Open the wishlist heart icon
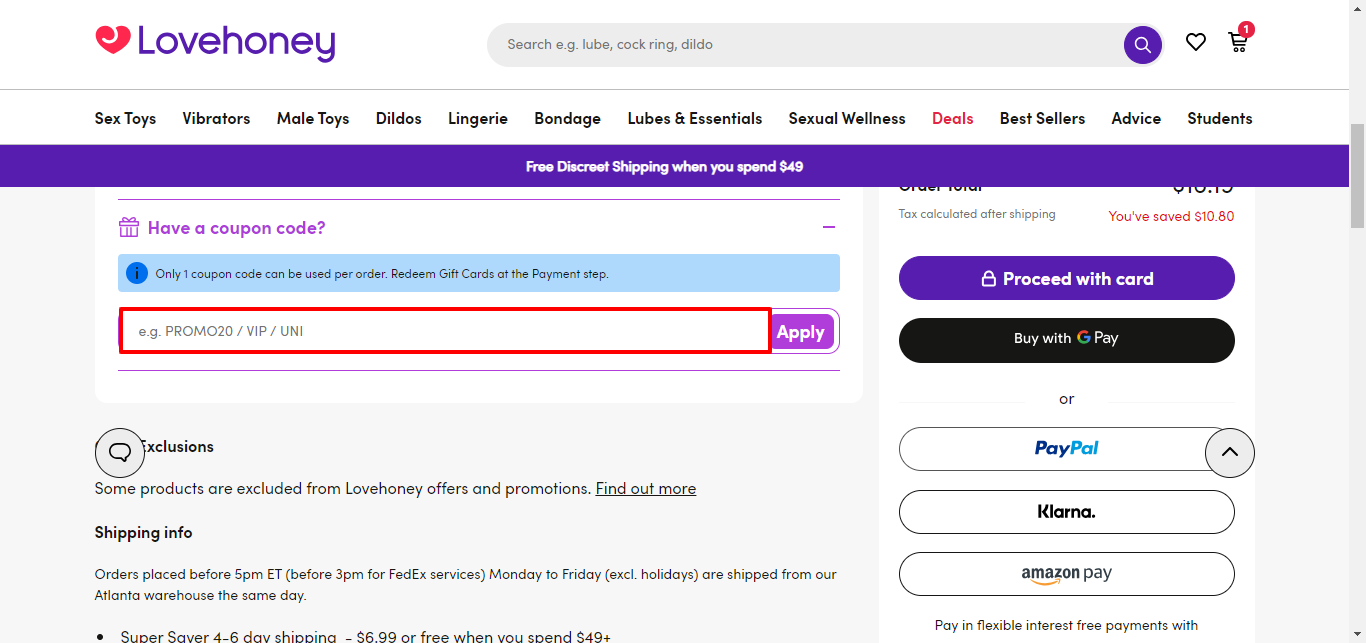This screenshot has height=643, width=1366. click(1196, 42)
